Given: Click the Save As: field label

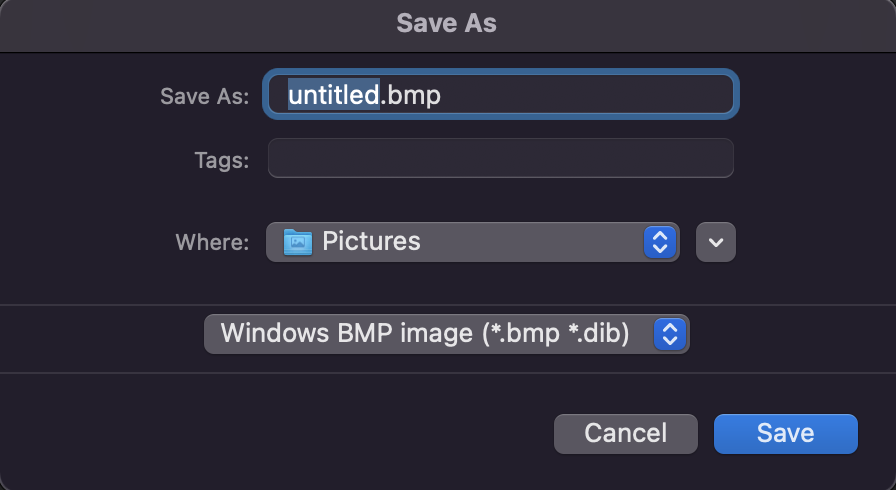Looking at the screenshot, I should pos(205,96).
